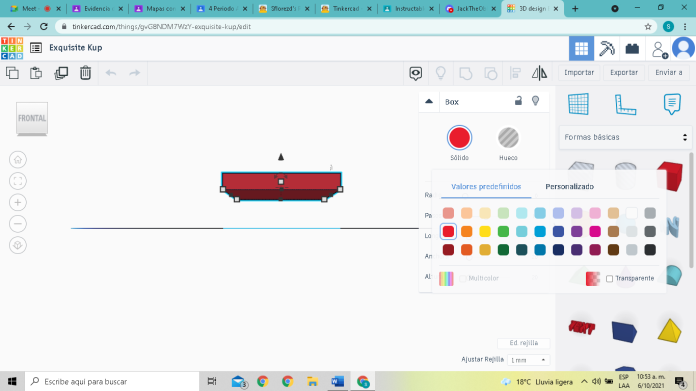
Task: Select the Workplane tool
Action: [578, 104]
